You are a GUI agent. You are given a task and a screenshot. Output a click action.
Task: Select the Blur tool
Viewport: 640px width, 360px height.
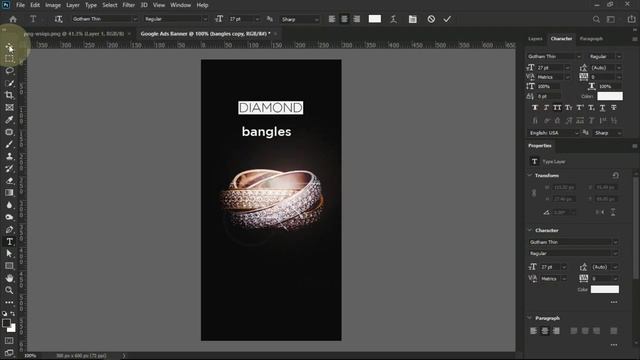click(x=9, y=205)
